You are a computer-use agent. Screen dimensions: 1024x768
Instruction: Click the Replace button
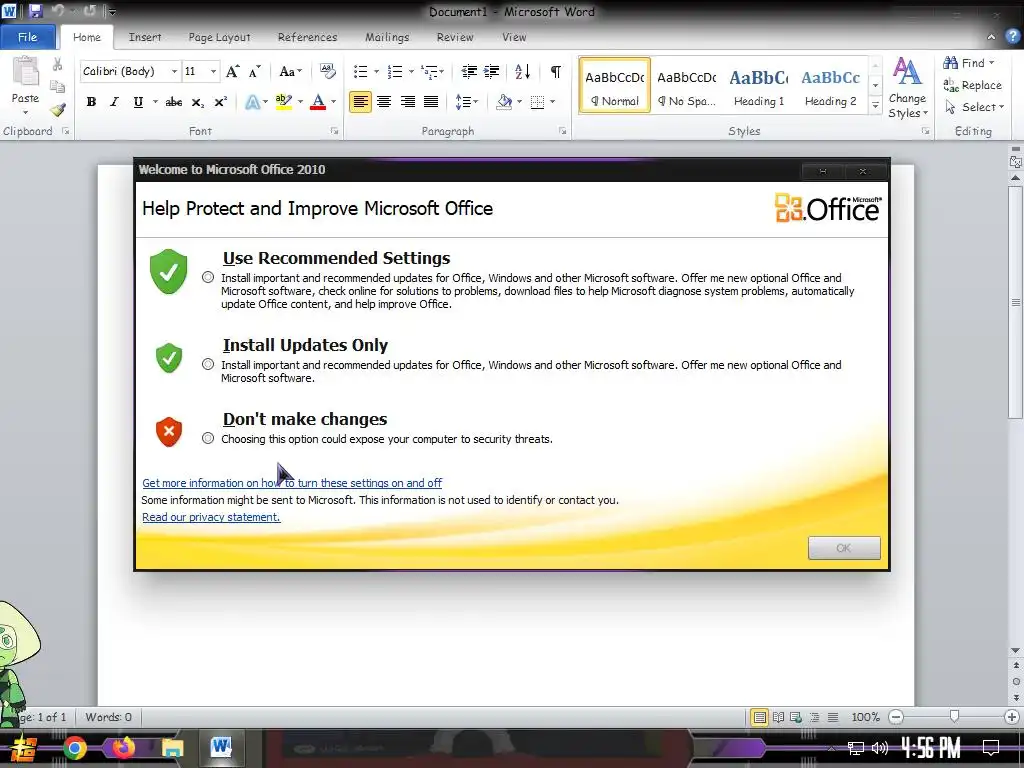click(x=972, y=85)
